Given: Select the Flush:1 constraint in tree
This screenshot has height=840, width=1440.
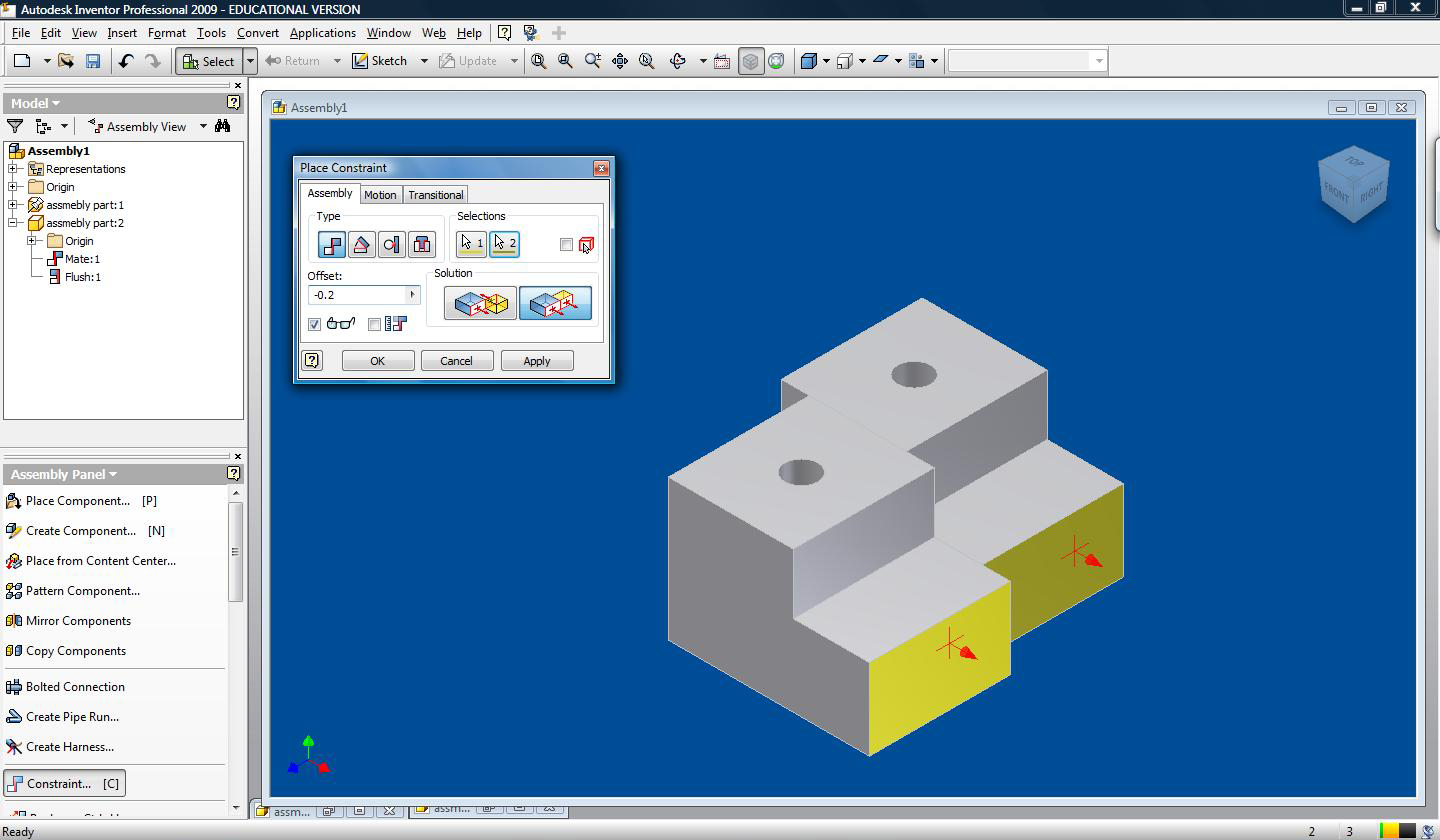Looking at the screenshot, I should [x=82, y=277].
